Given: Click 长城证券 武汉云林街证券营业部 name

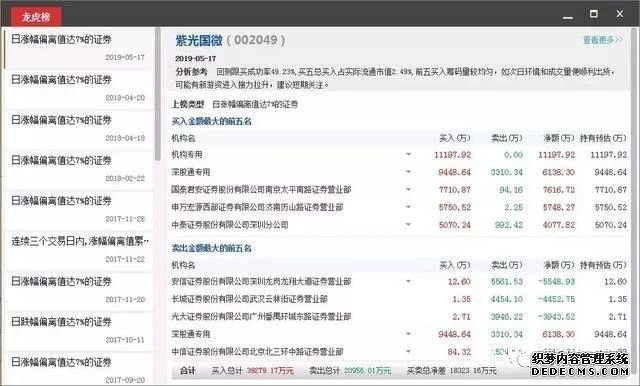Looking at the screenshot, I should pos(249,299).
